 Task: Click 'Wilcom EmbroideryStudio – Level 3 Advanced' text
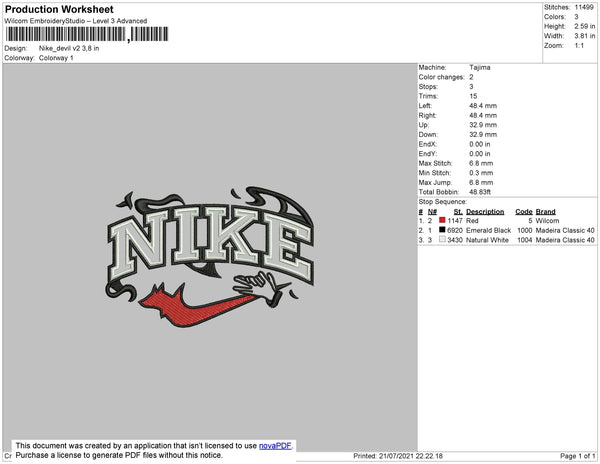76,21
